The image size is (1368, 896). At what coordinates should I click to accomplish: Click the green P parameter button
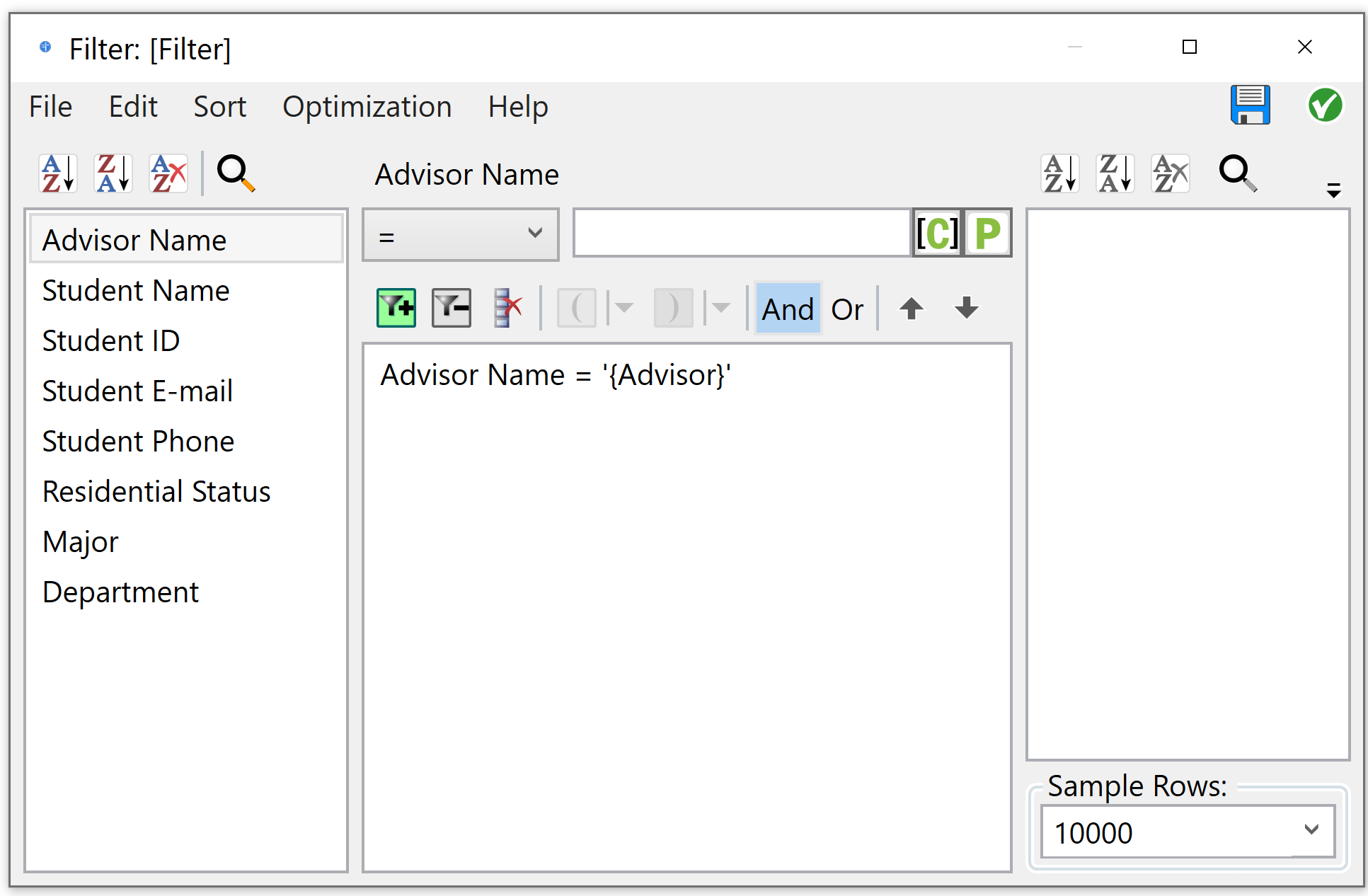coord(988,233)
